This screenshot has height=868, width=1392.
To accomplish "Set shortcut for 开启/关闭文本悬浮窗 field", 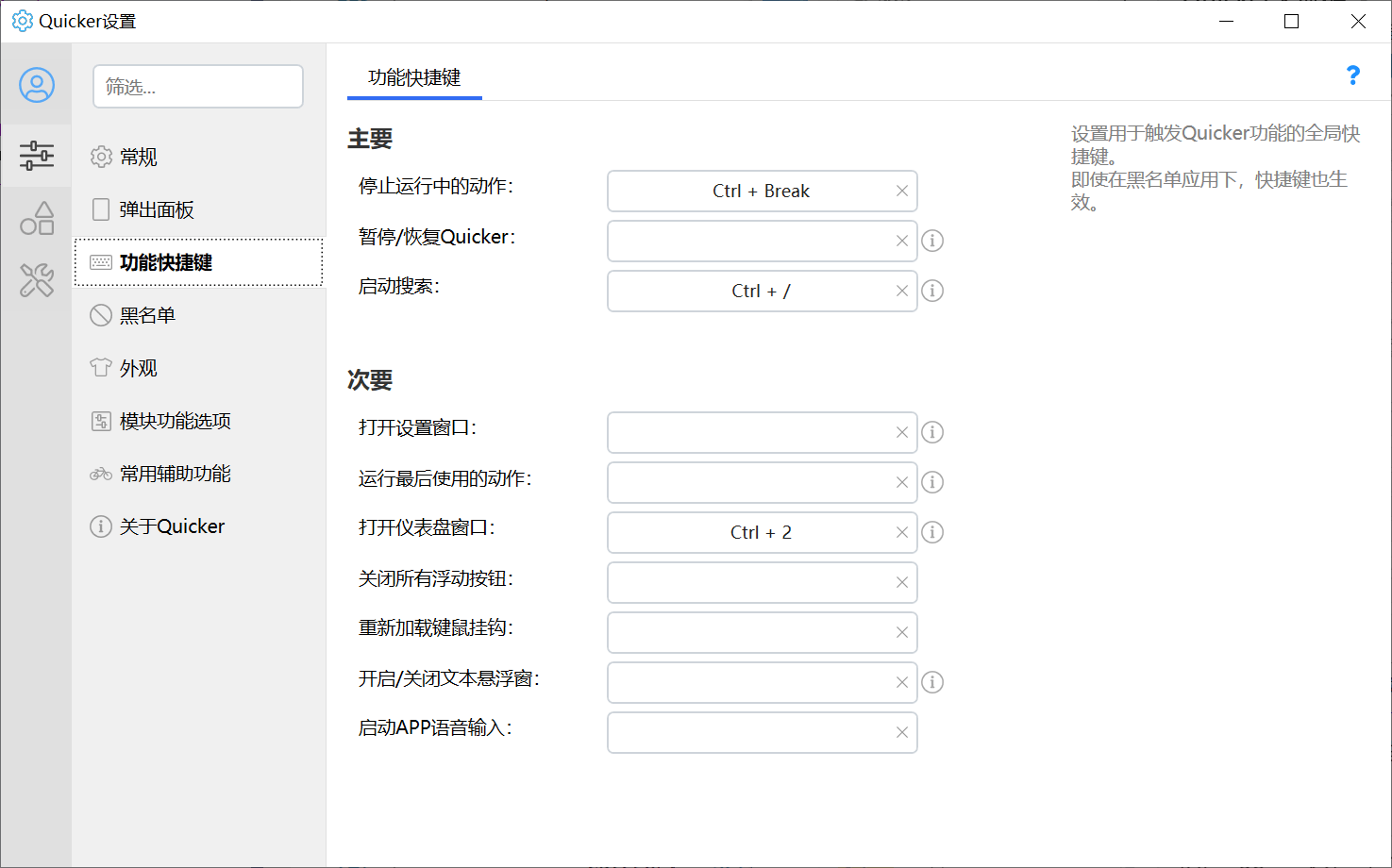I will [763, 682].
